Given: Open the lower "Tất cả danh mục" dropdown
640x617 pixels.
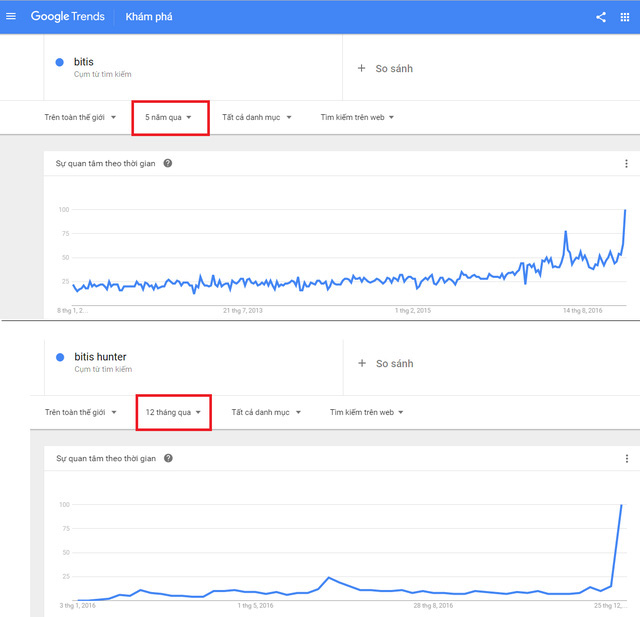Looking at the screenshot, I should point(266,412).
